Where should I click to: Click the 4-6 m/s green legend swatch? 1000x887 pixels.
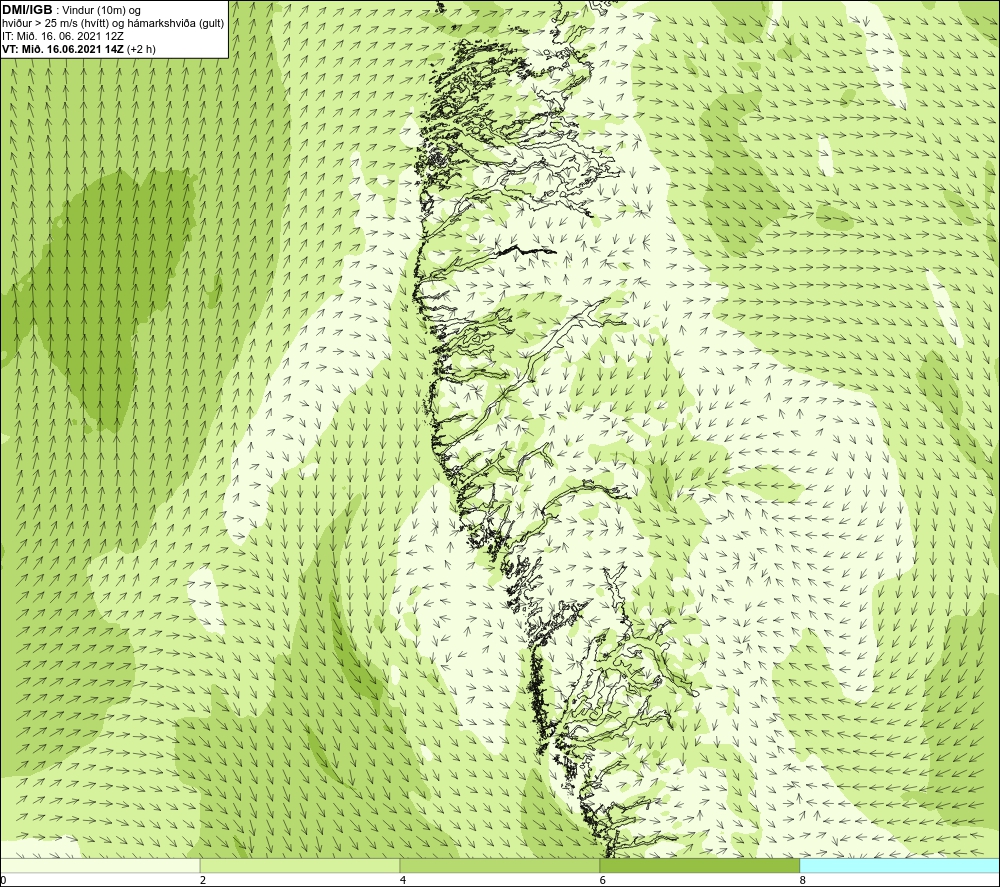[x=499, y=865]
